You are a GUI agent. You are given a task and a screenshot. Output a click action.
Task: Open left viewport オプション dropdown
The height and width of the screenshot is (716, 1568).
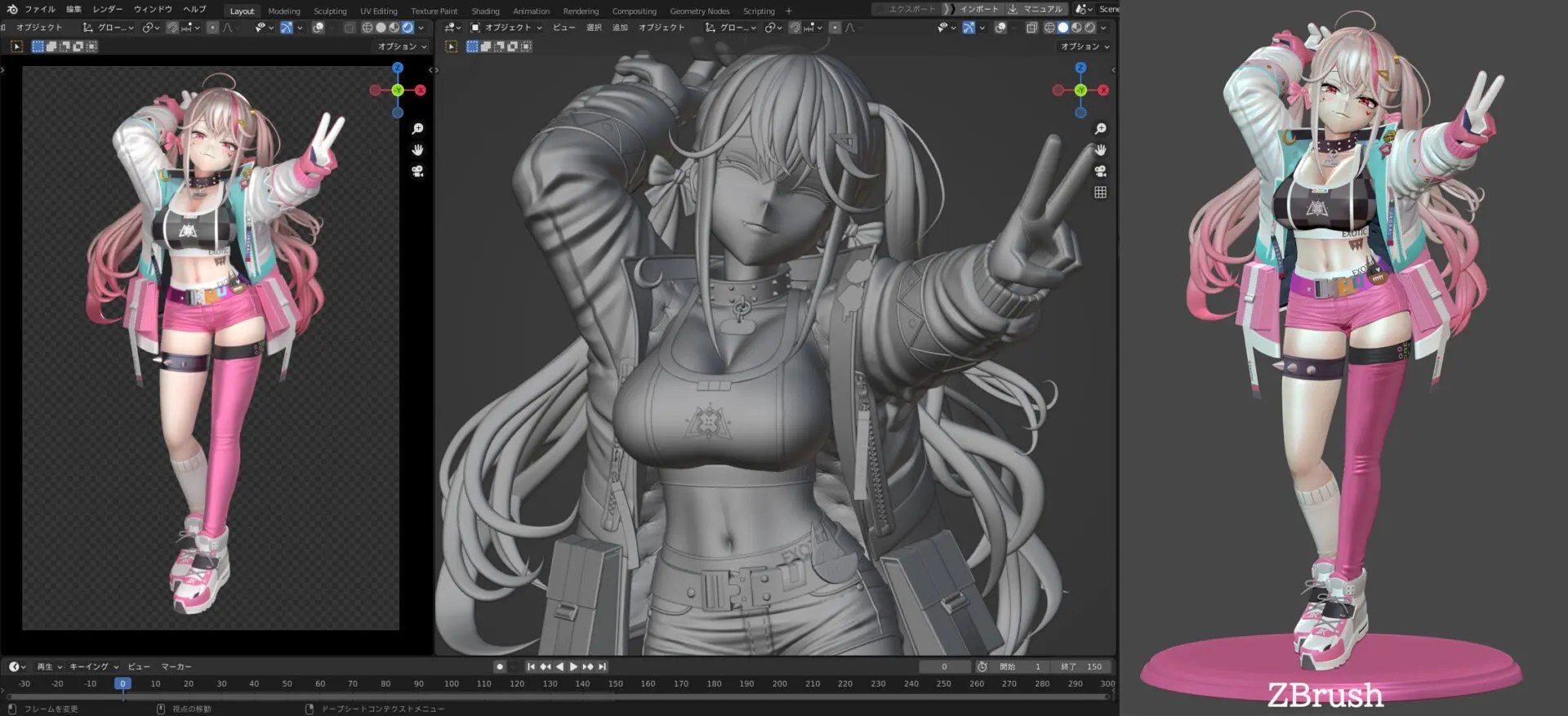coord(402,47)
